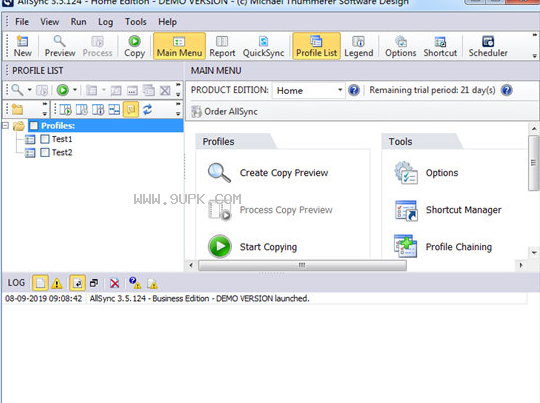The height and width of the screenshot is (403, 540).
Task: Click the New profile toolbar icon
Action: (22, 46)
